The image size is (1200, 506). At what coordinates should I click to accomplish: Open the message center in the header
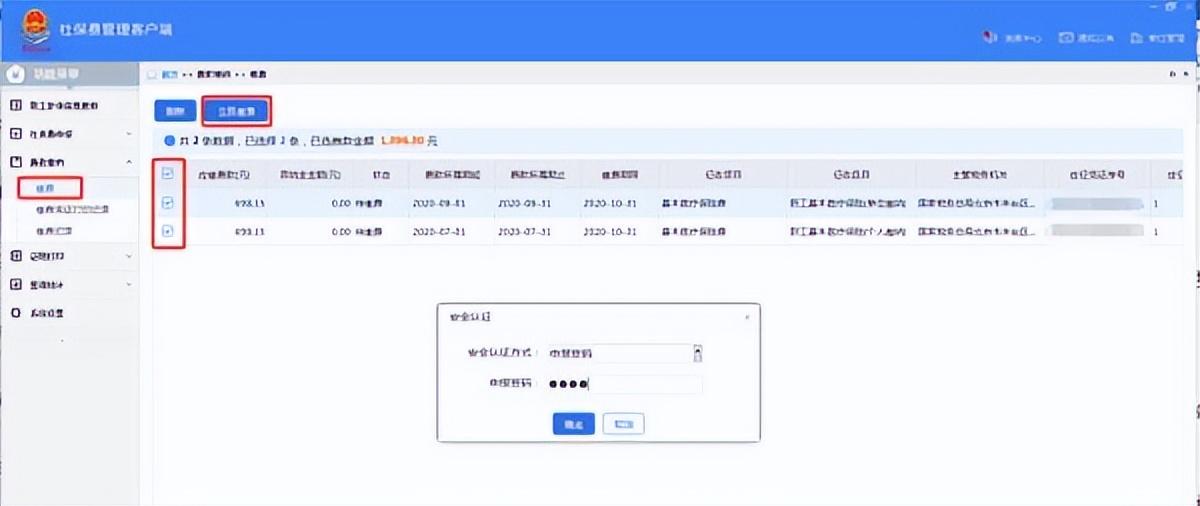[1012, 38]
